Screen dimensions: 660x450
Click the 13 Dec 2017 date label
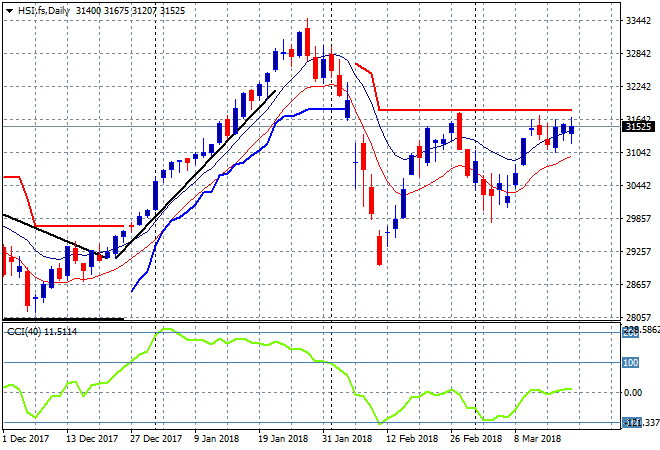coord(92,439)
